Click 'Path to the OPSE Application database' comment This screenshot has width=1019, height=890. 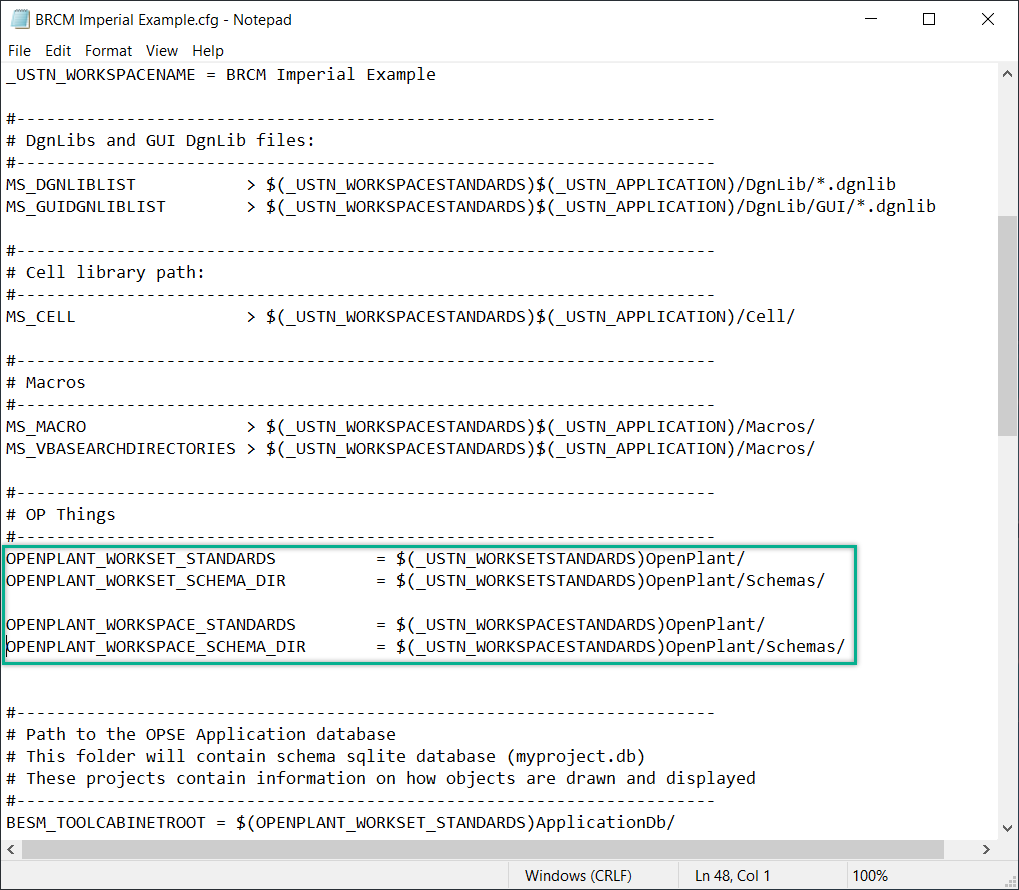tap(201, 735)
